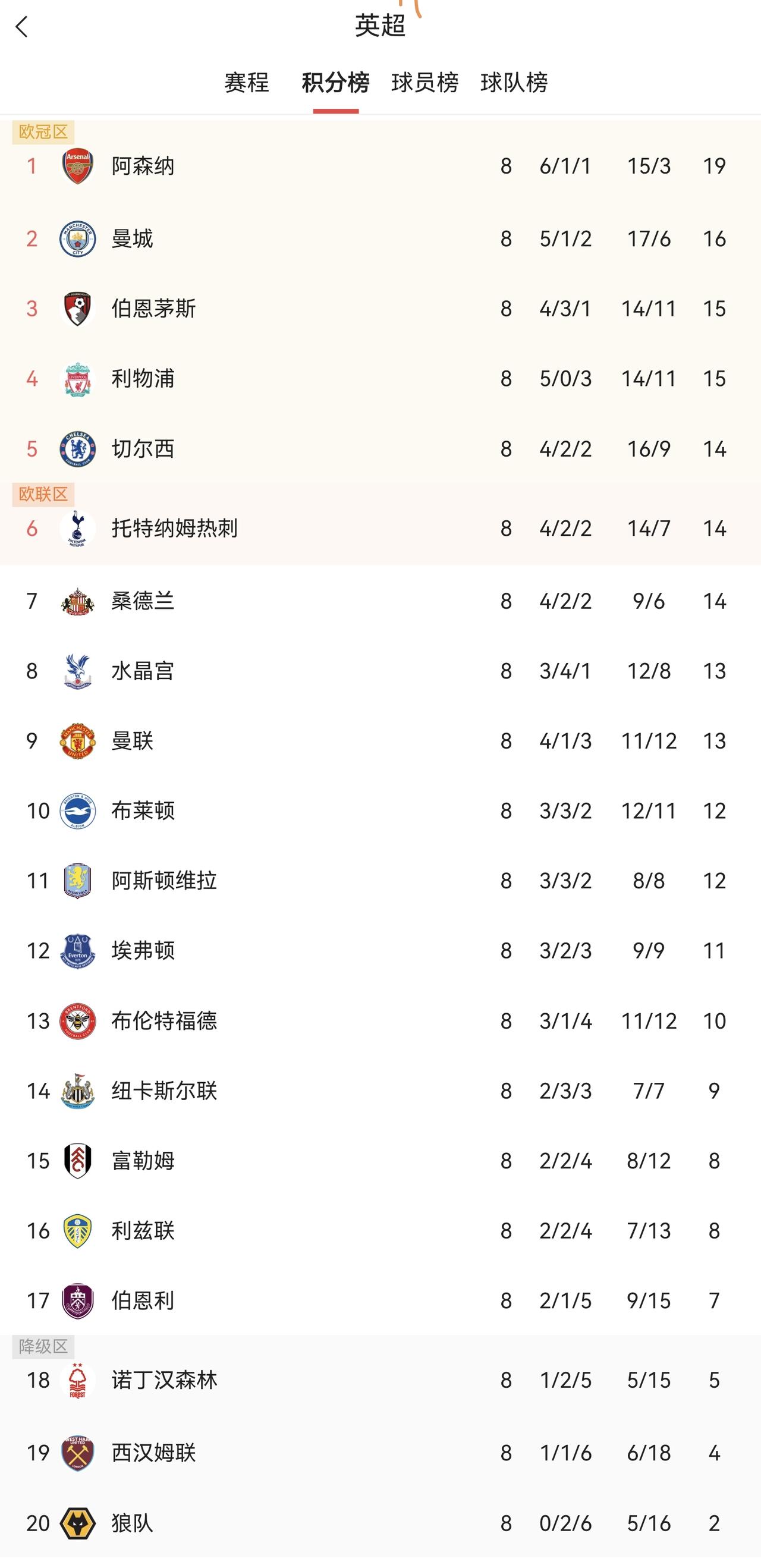Tap the Liverpool club crest
The width and height of the screenshot is (761, 1568).
pos(78,379)
